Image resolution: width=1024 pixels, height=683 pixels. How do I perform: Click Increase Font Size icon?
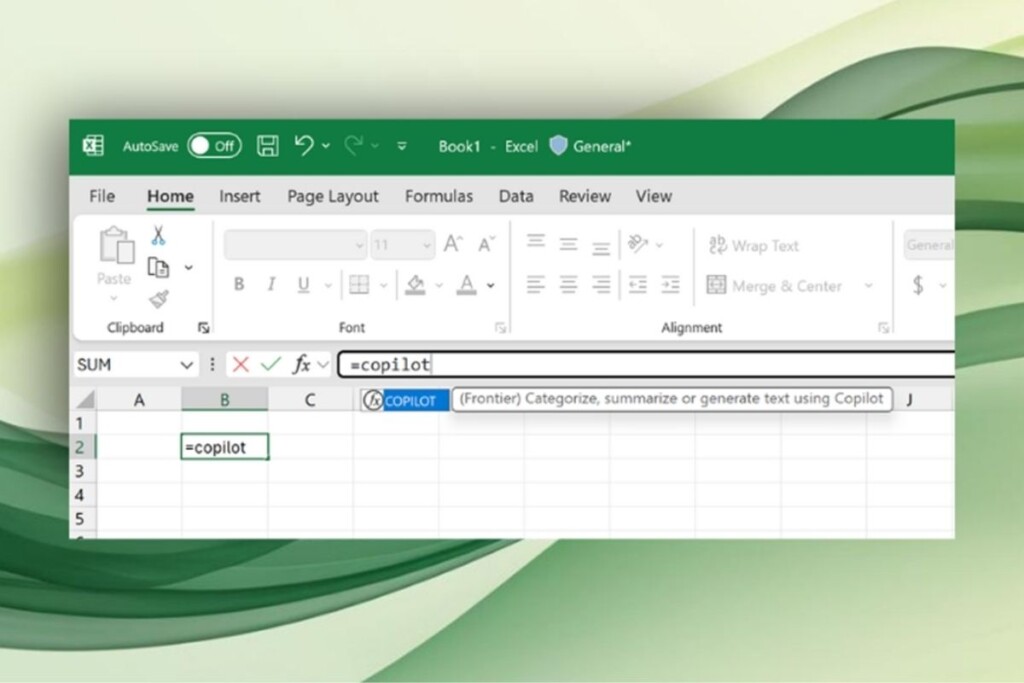pos(453,244)
